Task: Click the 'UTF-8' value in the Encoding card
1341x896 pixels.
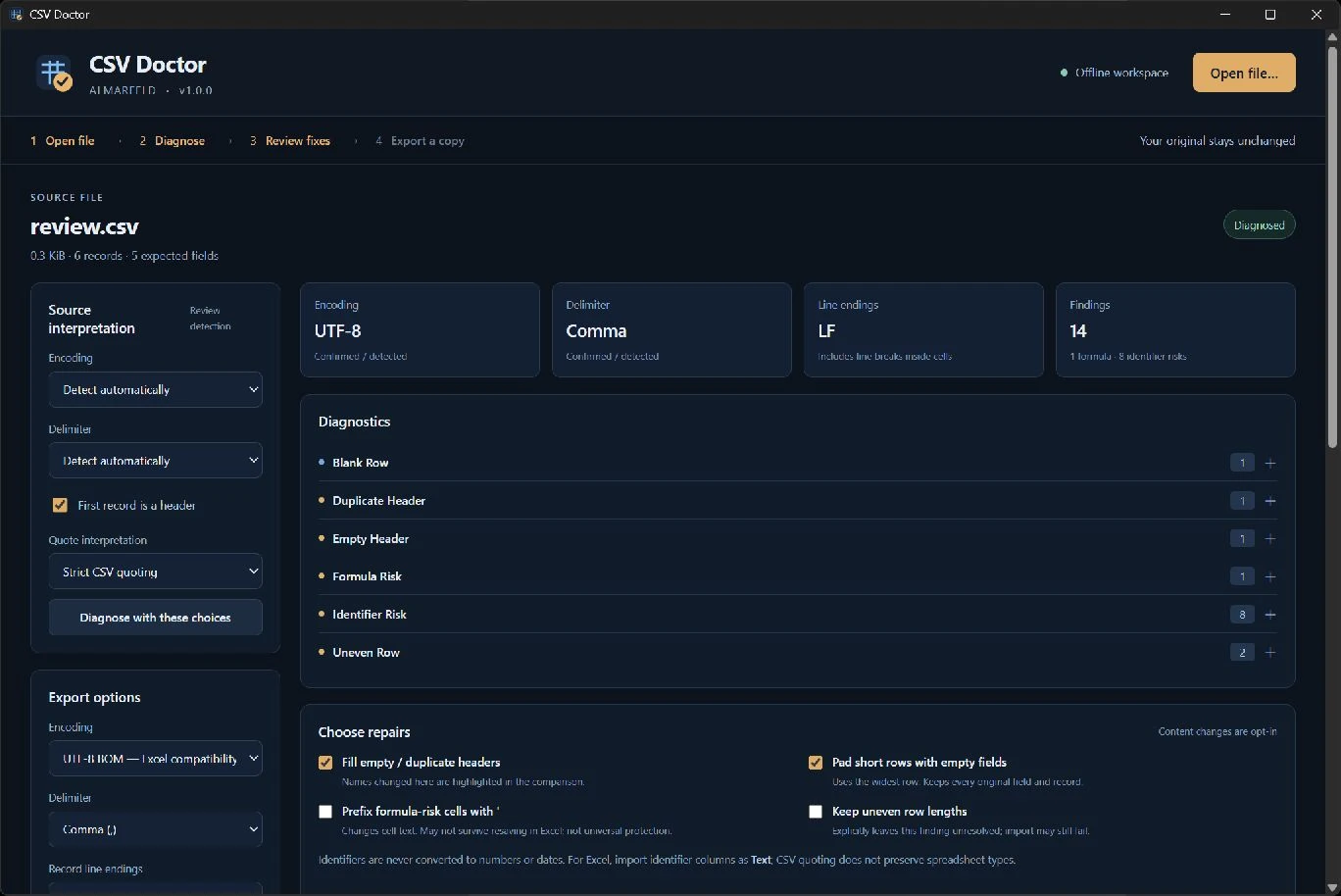Action: click(x=338, y=331)
